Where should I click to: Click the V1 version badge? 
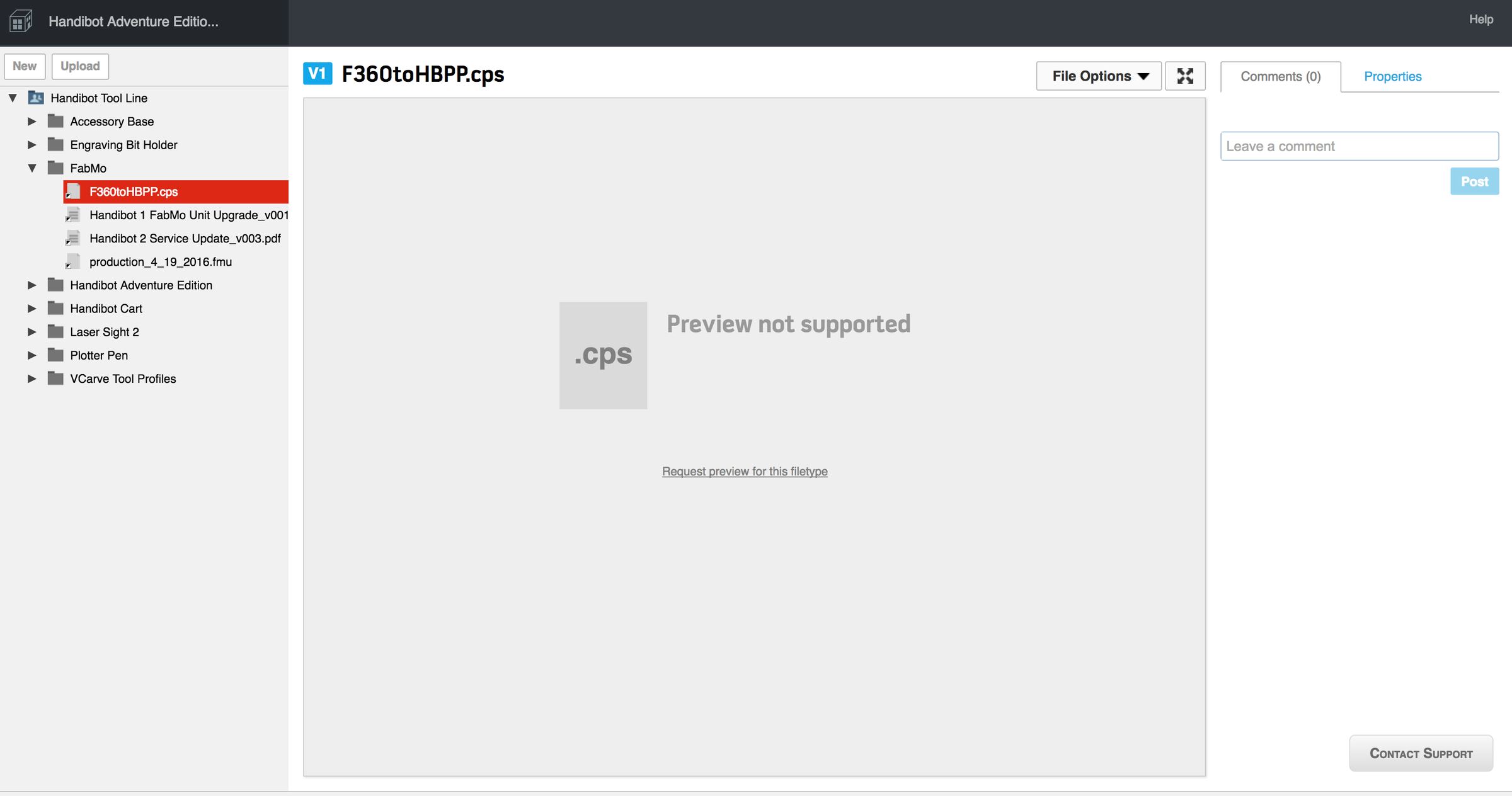click(318, 74)
